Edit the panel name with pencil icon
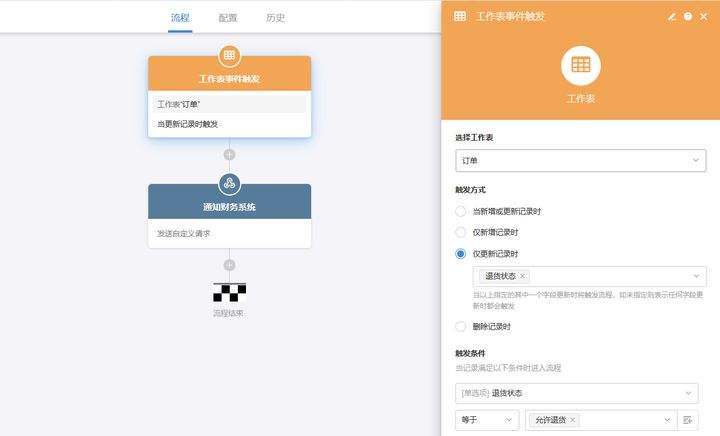Viewport: 720px width, 436px height. 671,17
